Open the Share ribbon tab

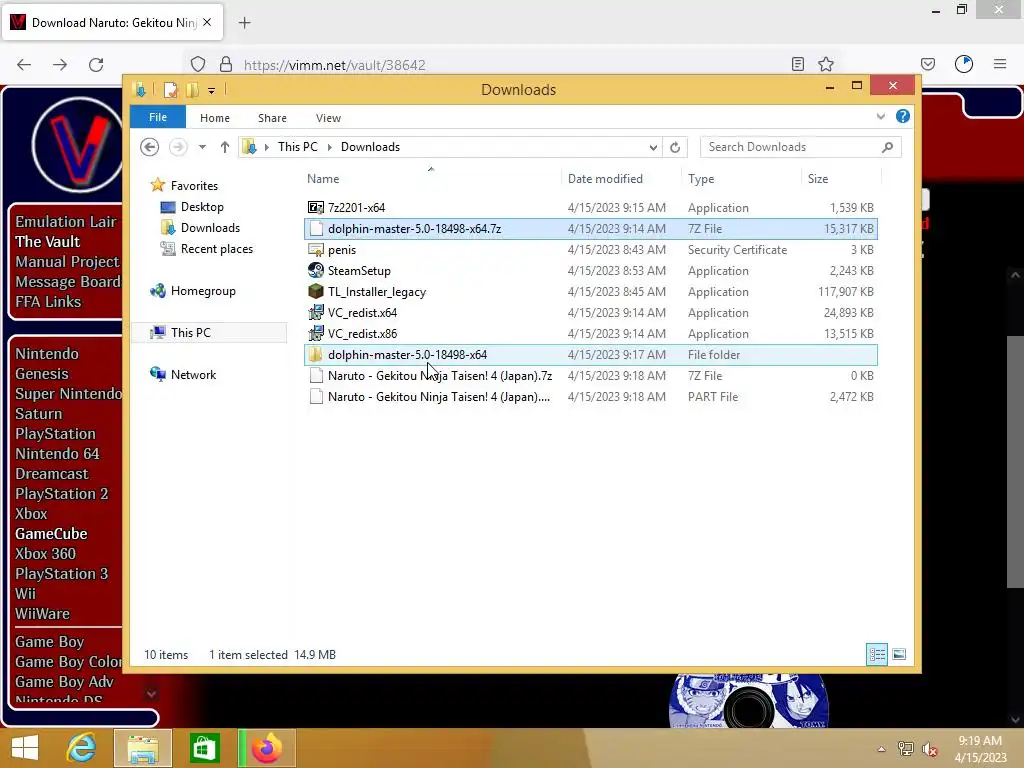coord(272,118)
